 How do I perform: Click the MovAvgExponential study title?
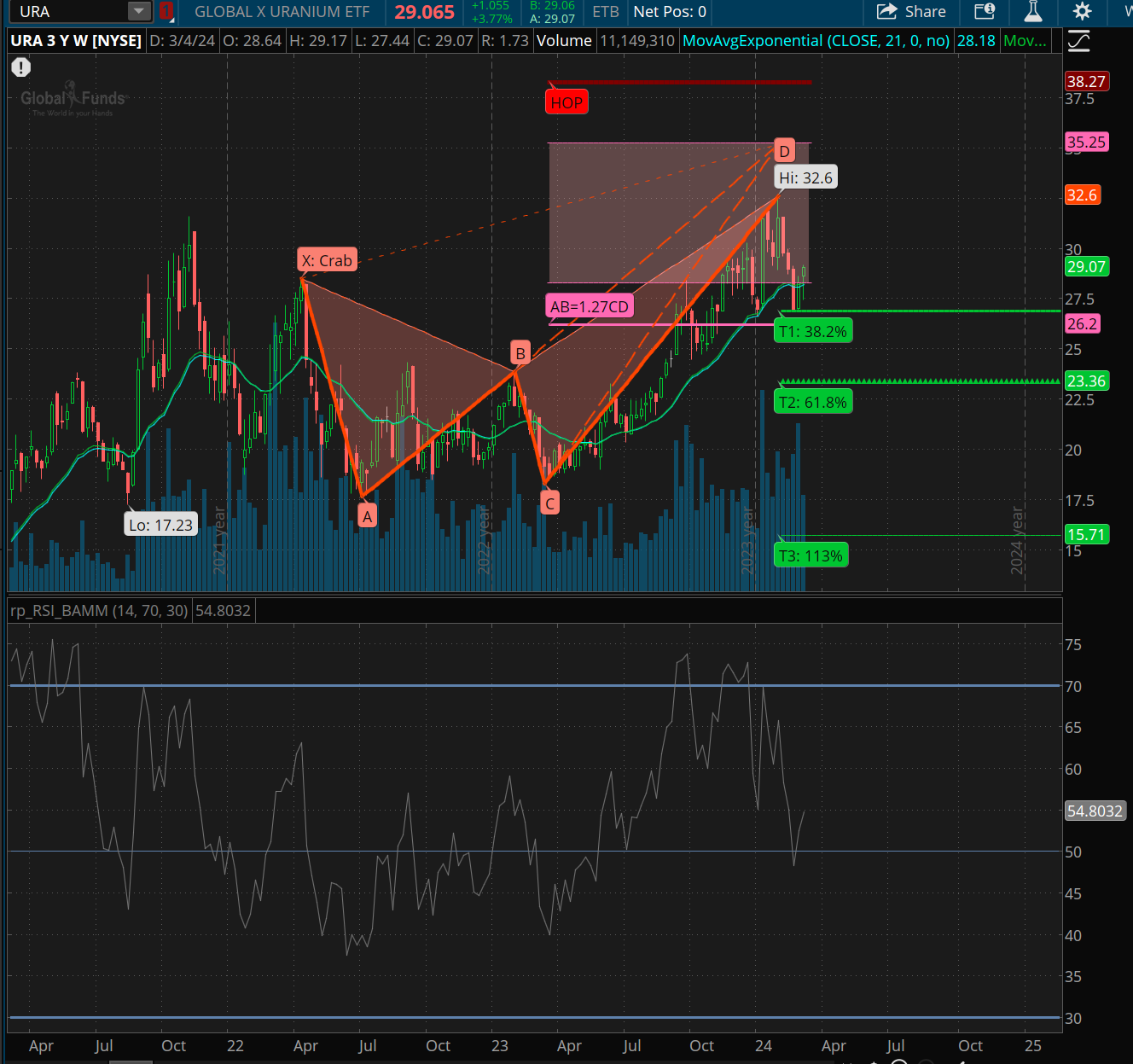click(x=816, y=41)
